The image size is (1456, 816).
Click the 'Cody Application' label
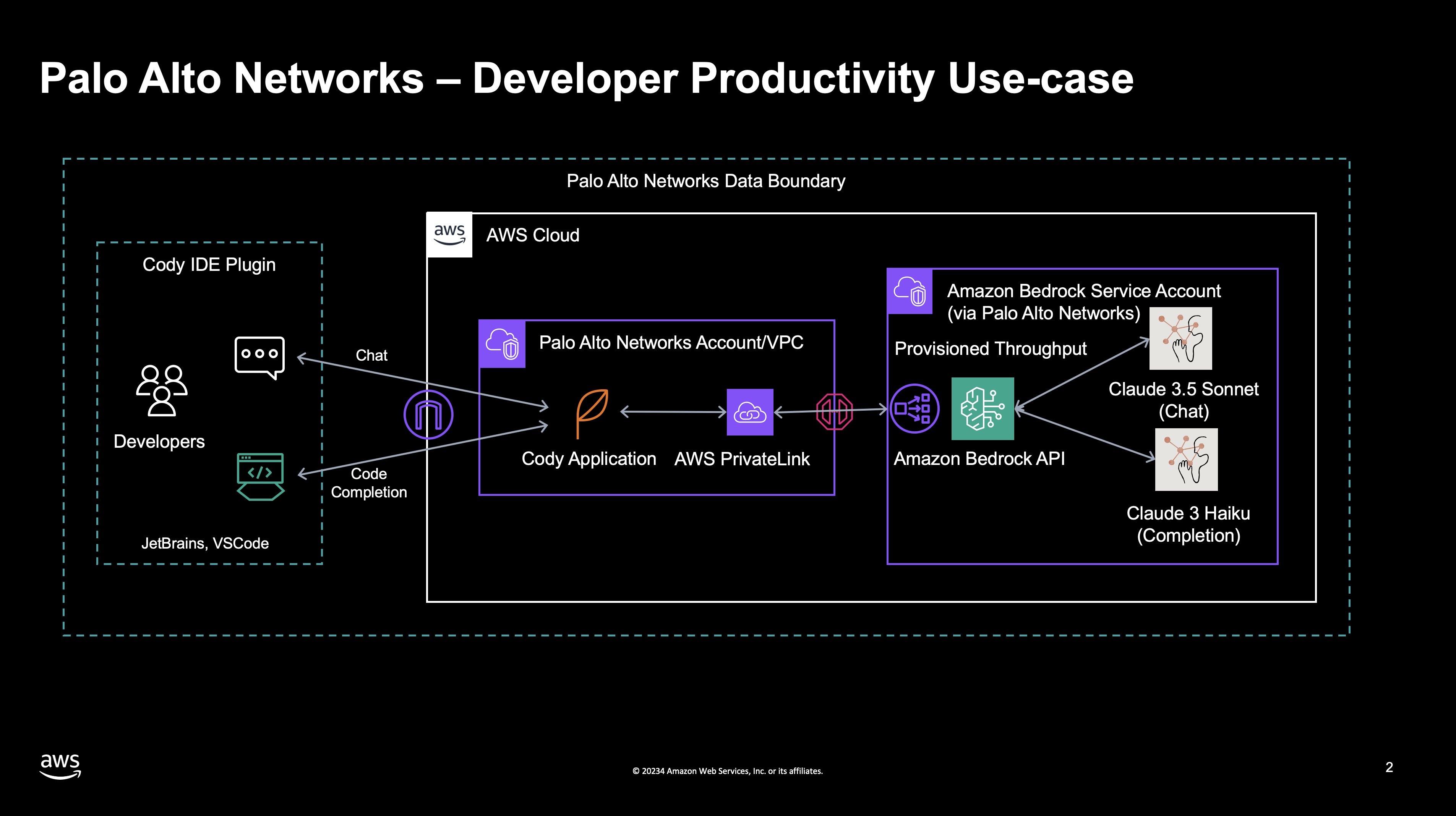point(589,459)
